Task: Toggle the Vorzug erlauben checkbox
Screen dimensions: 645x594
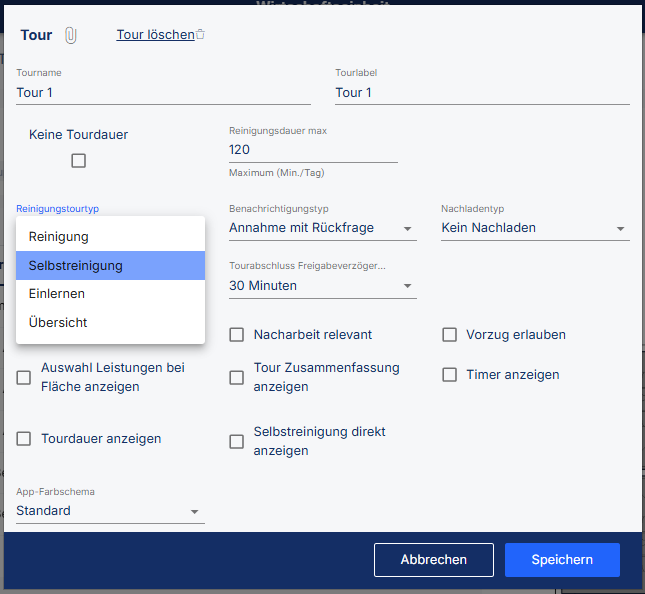Action: point(450,335)
